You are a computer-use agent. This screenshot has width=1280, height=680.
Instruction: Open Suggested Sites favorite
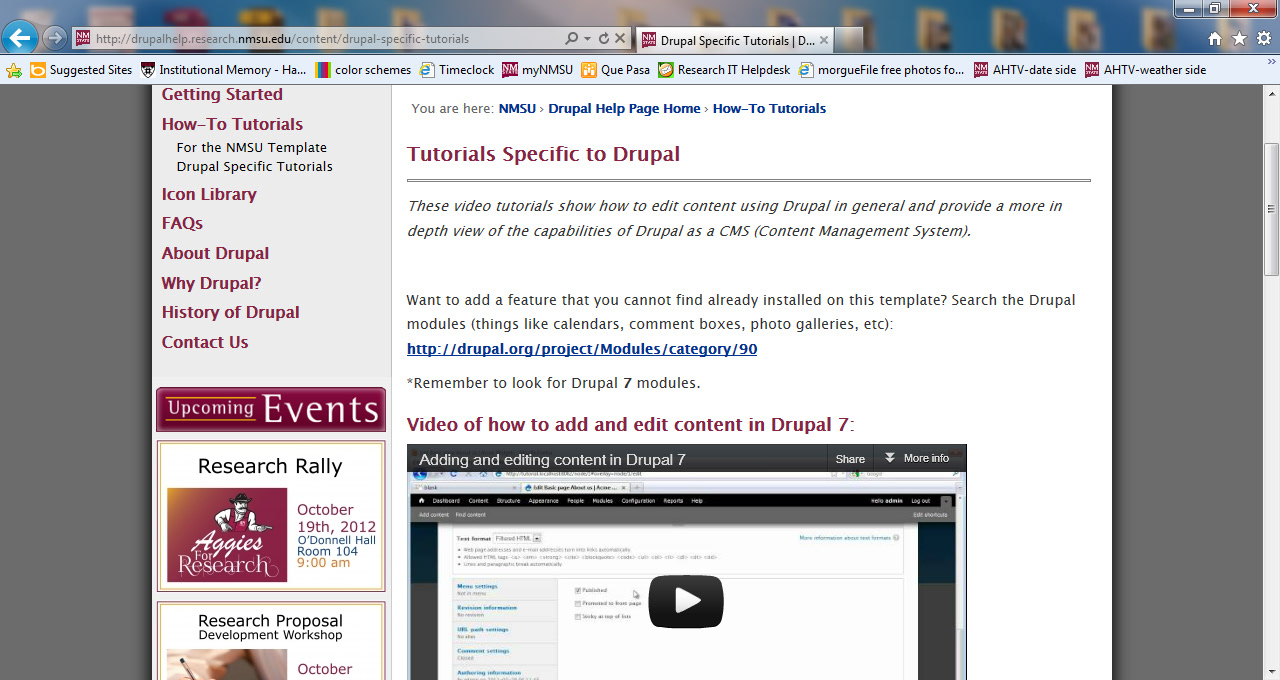tap(81, 70)
